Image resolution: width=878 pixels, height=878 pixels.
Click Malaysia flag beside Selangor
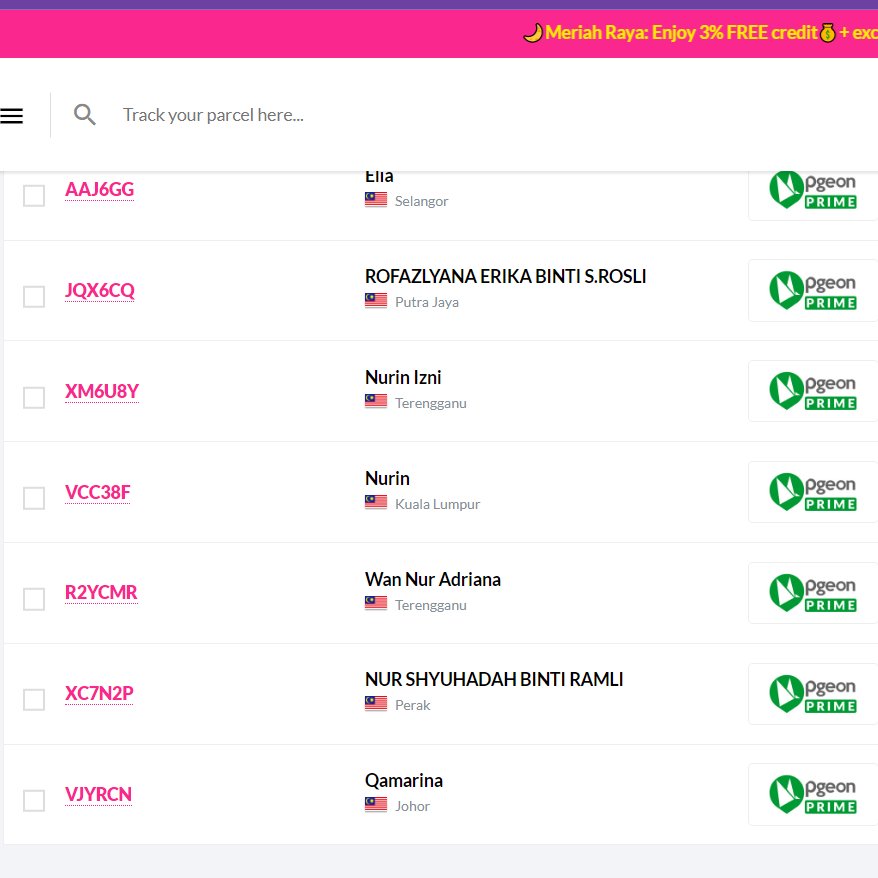click(376, 200)
